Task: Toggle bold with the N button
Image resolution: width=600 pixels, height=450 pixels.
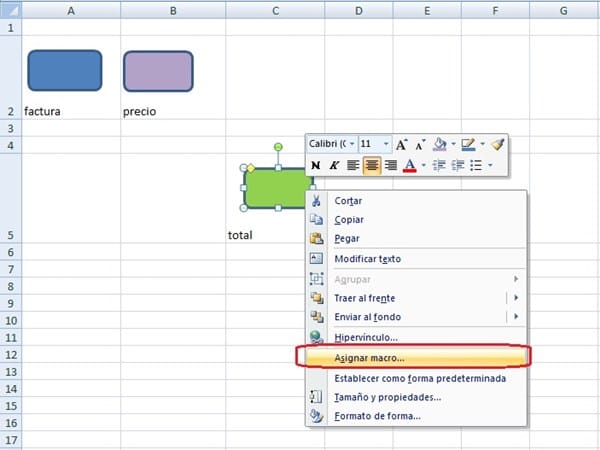Action: 316,165
